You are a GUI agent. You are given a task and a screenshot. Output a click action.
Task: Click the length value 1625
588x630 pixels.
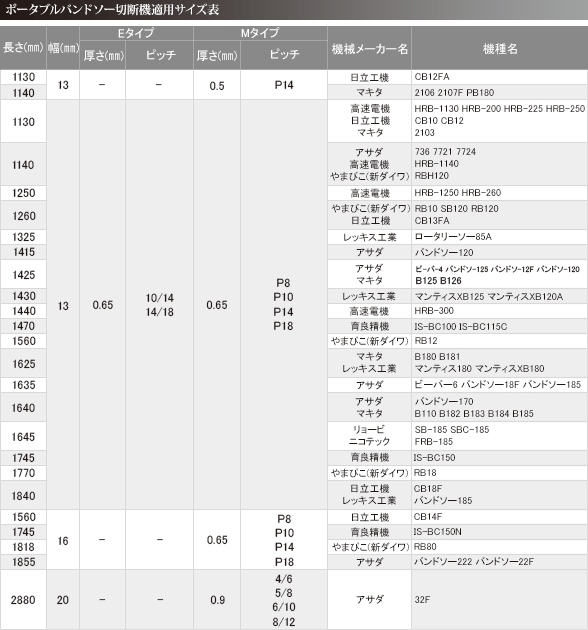(24, 364)
